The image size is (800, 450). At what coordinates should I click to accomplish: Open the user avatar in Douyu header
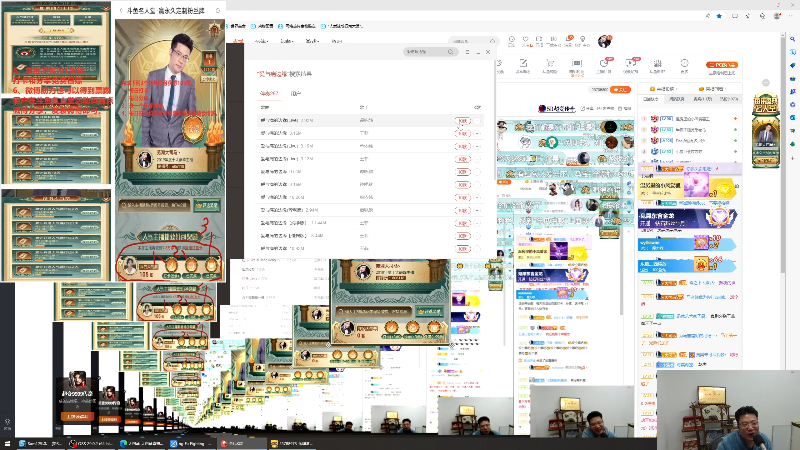coord(605,41)
